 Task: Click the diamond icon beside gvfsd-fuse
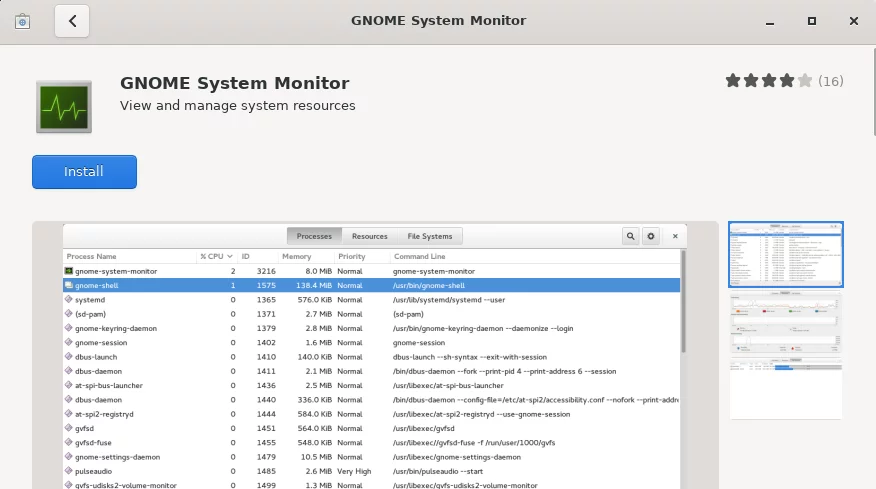(x=69, y=442)
